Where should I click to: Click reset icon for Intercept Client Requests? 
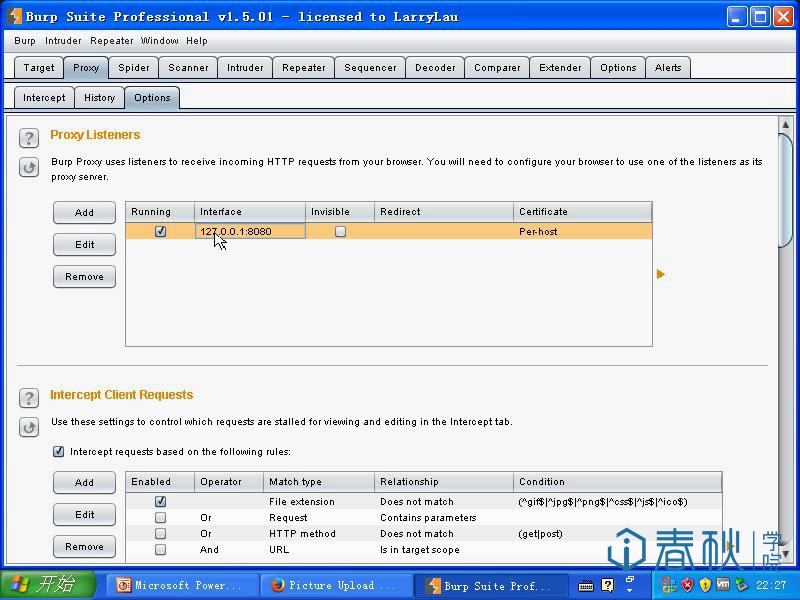(x=29, y=428)
